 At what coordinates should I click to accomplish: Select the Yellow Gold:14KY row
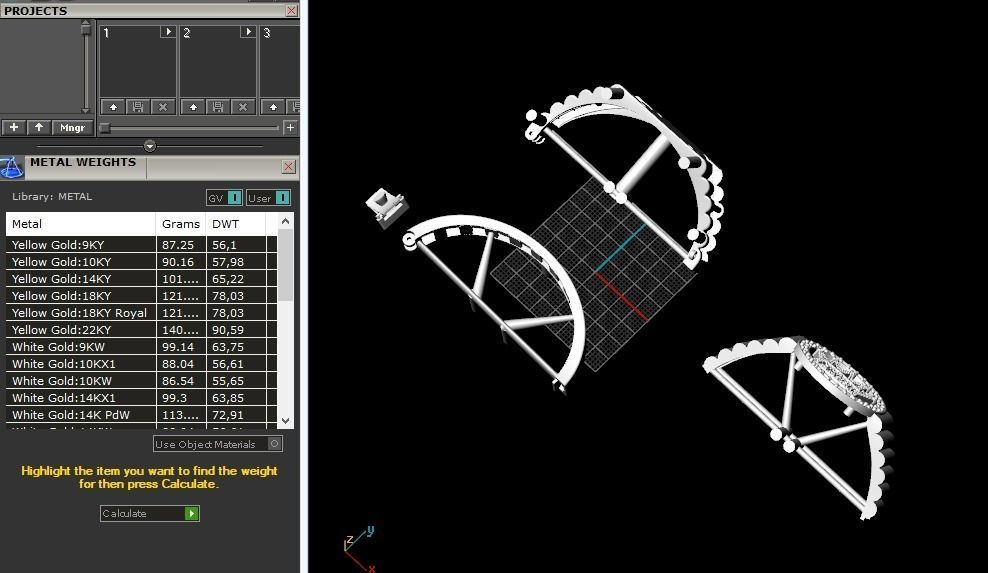[141, 279]
